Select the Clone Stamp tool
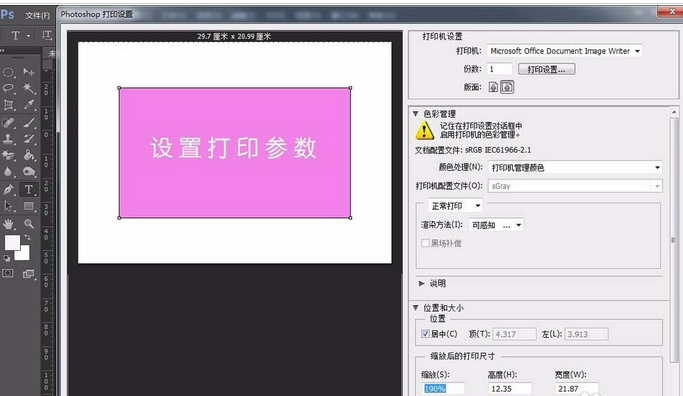This screenshot has height=396, width=683. [8, 139]
